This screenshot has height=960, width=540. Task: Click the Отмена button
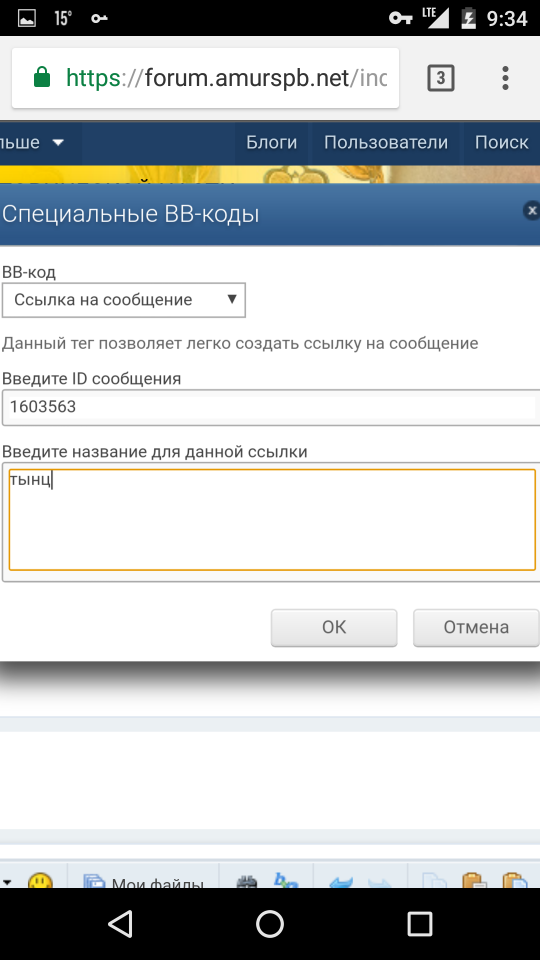[476, 628]
